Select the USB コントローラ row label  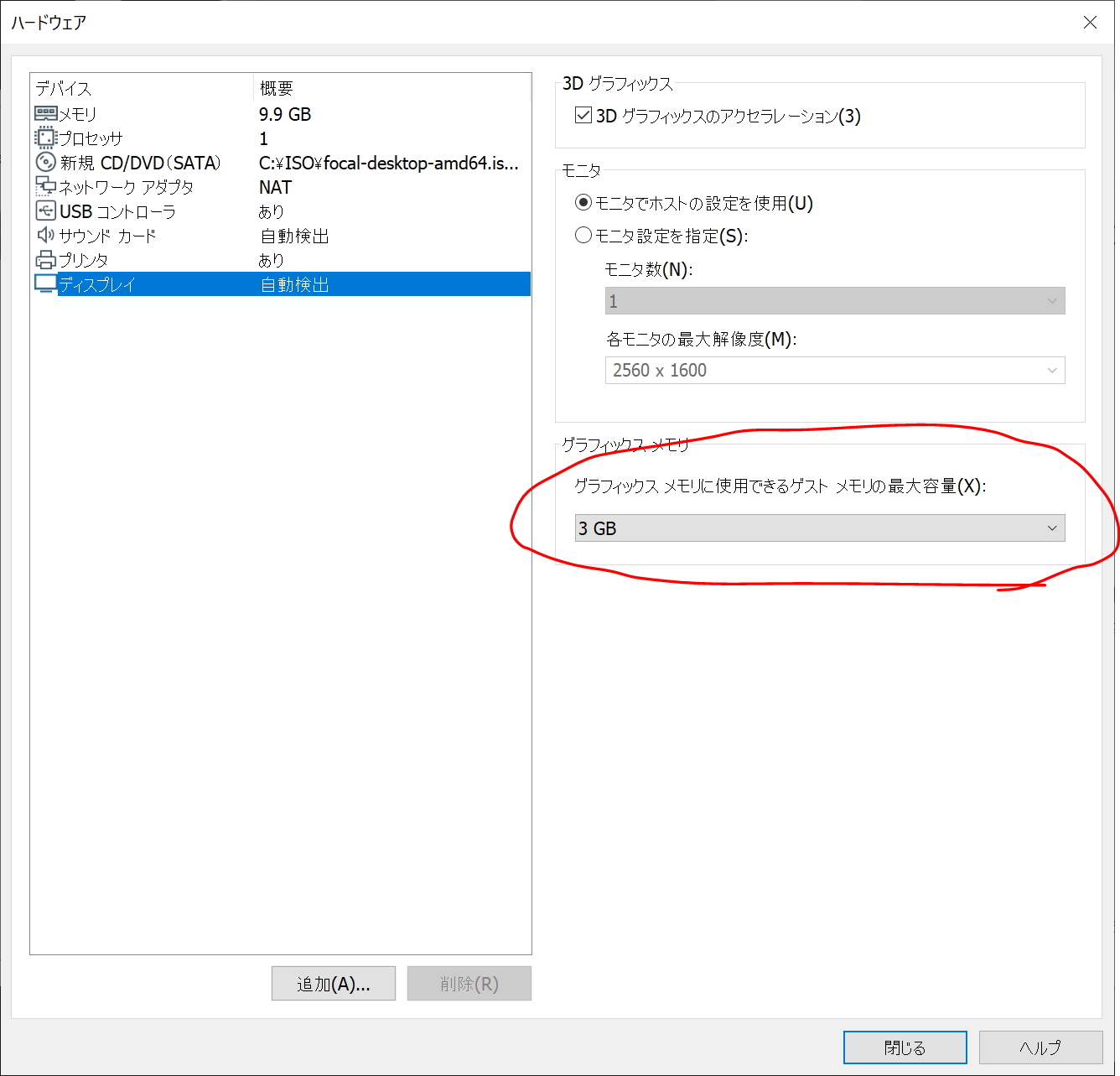[x=117, y=211]
